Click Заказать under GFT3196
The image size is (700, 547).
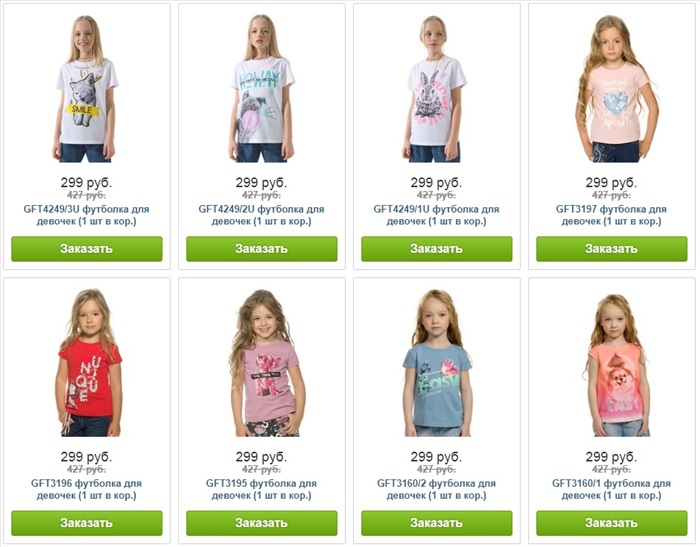(87, 523)
